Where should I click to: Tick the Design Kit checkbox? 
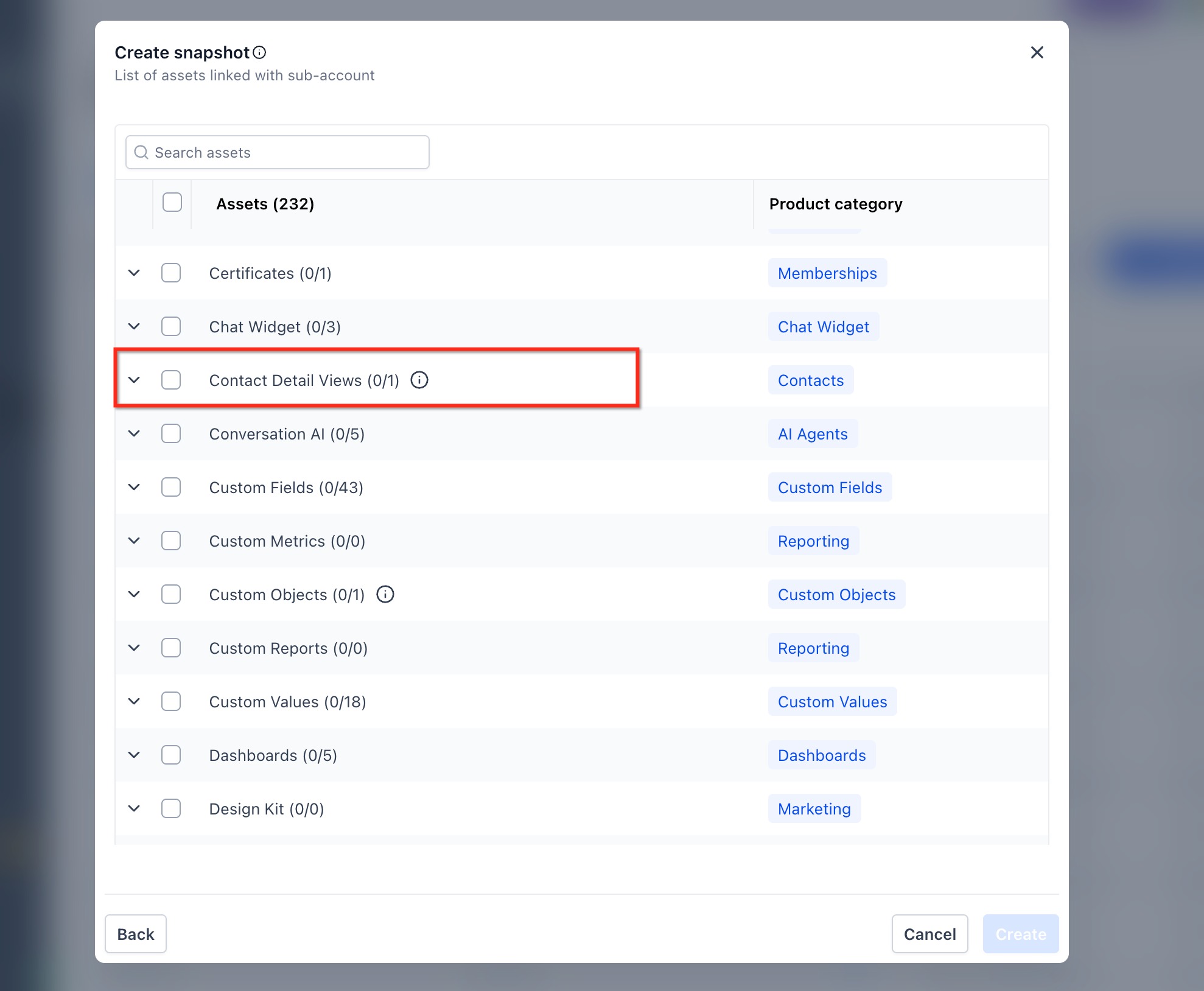[x=171, y=808]
